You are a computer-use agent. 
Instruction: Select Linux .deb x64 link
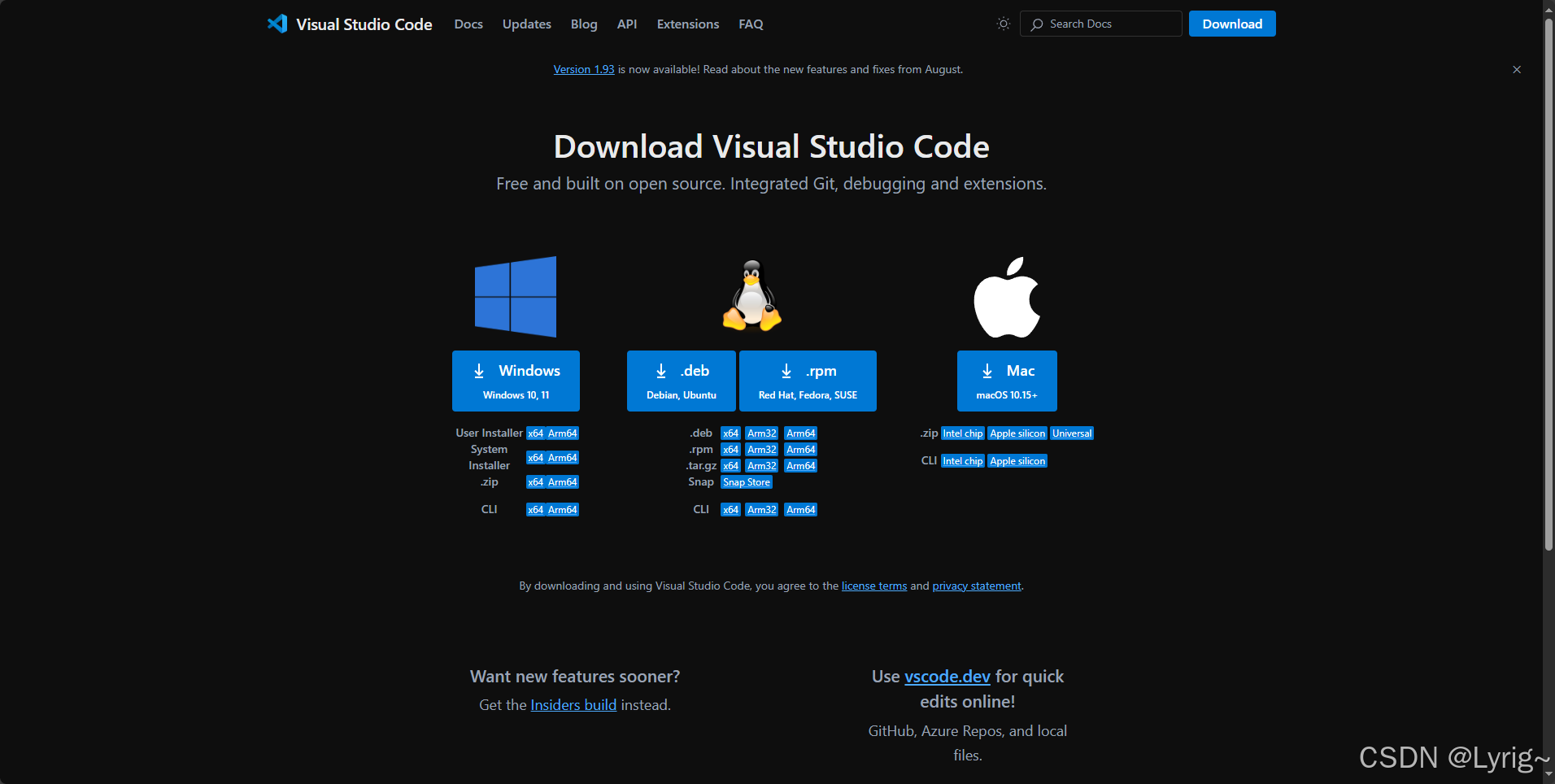click(x=730, y=433)
